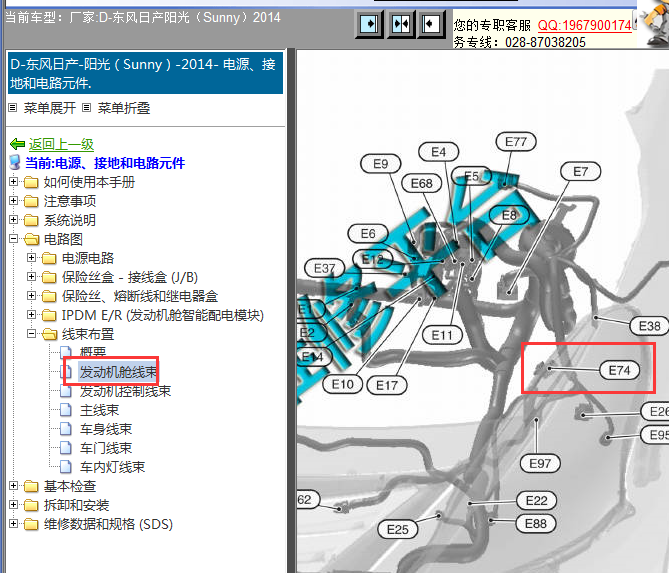669x573 pixels.
Task: Click the E68 connector label
Action: [x=422, y=183]
